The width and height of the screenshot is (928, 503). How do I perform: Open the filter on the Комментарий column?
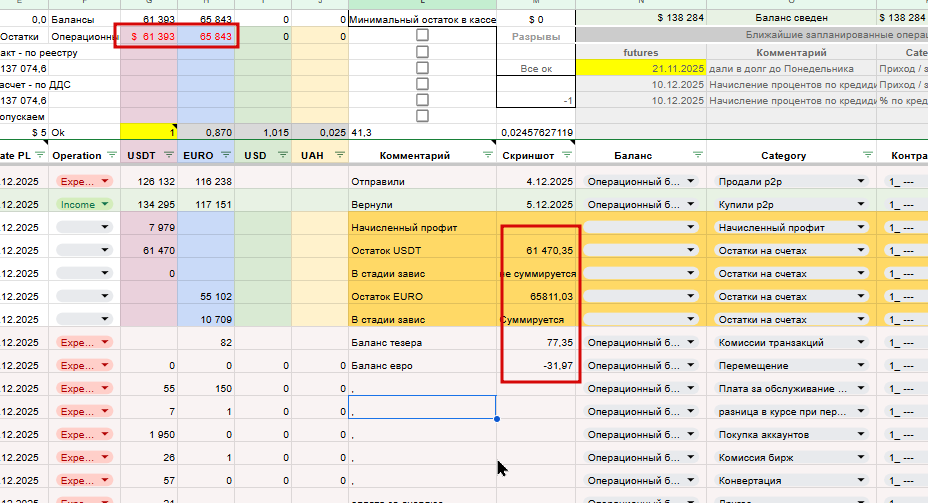click(x=488, y=155)
